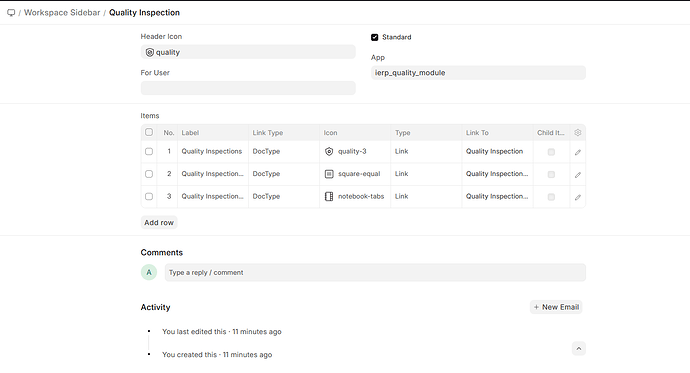Click the notebook-tabs icon in row 3
The image size is (690, 373).
click(329, 196)
